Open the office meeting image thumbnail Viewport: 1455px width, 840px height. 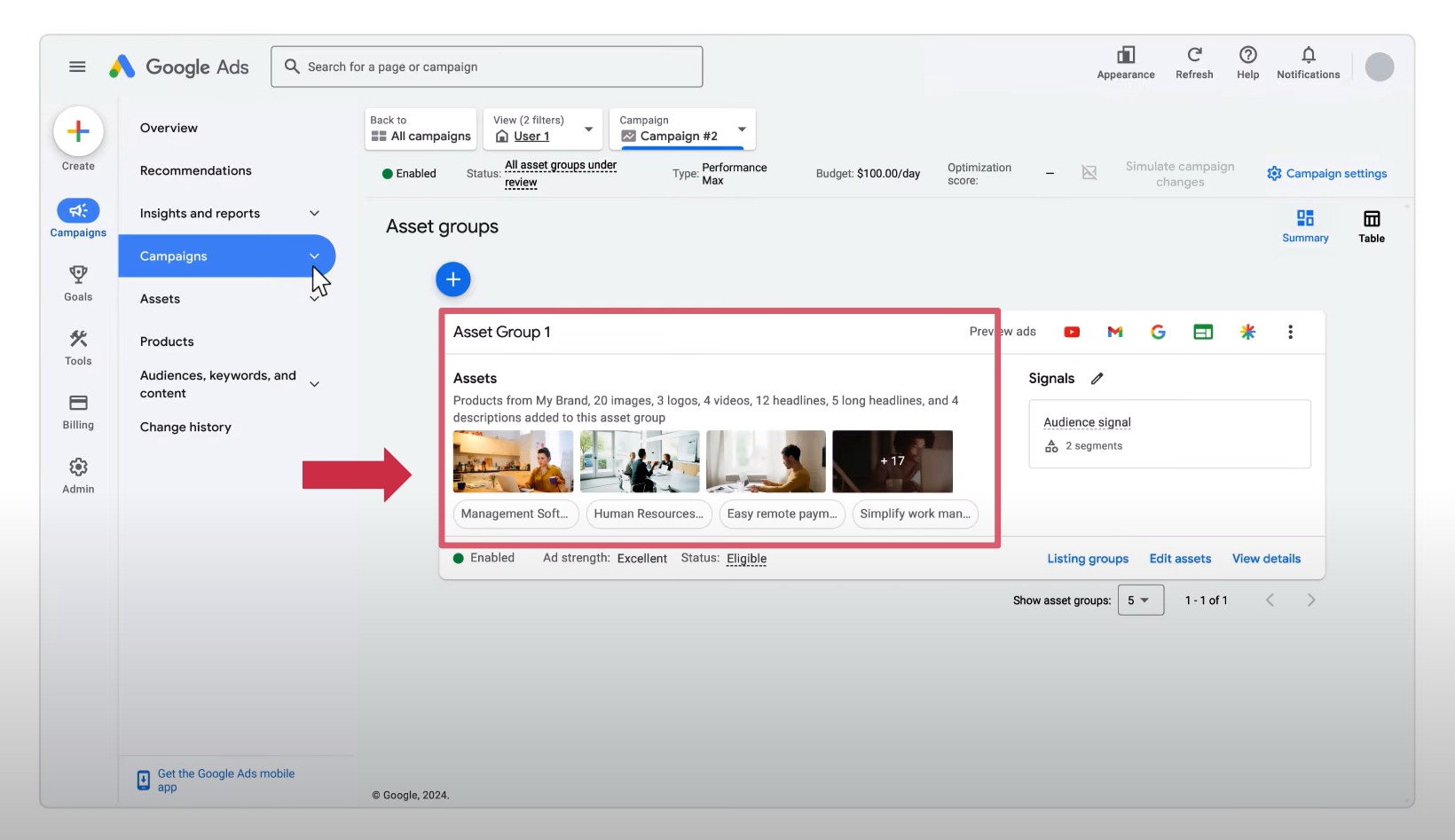point(640,461)
